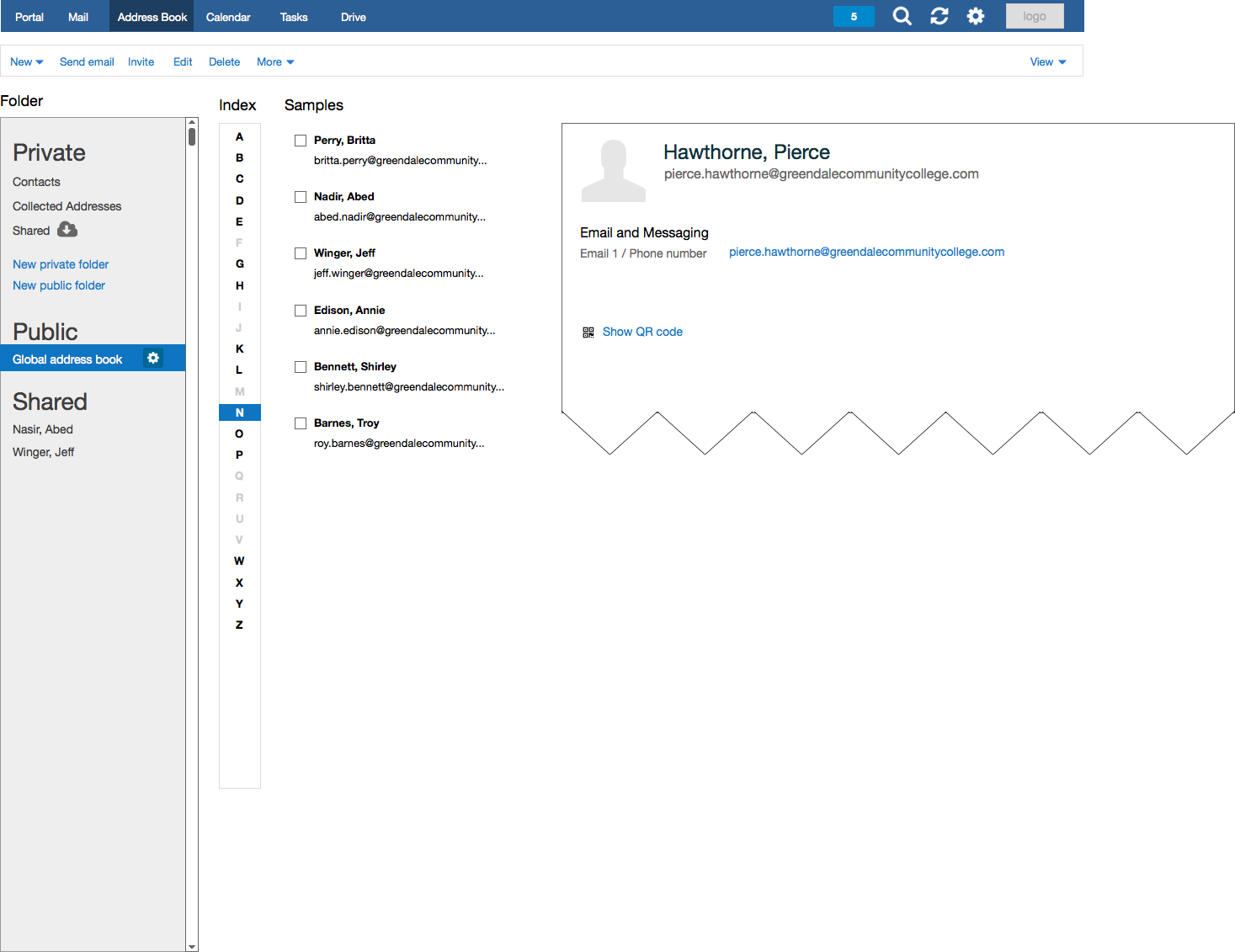Switch to the Mail tab
1235x952 pixels.
pos(78,17)
